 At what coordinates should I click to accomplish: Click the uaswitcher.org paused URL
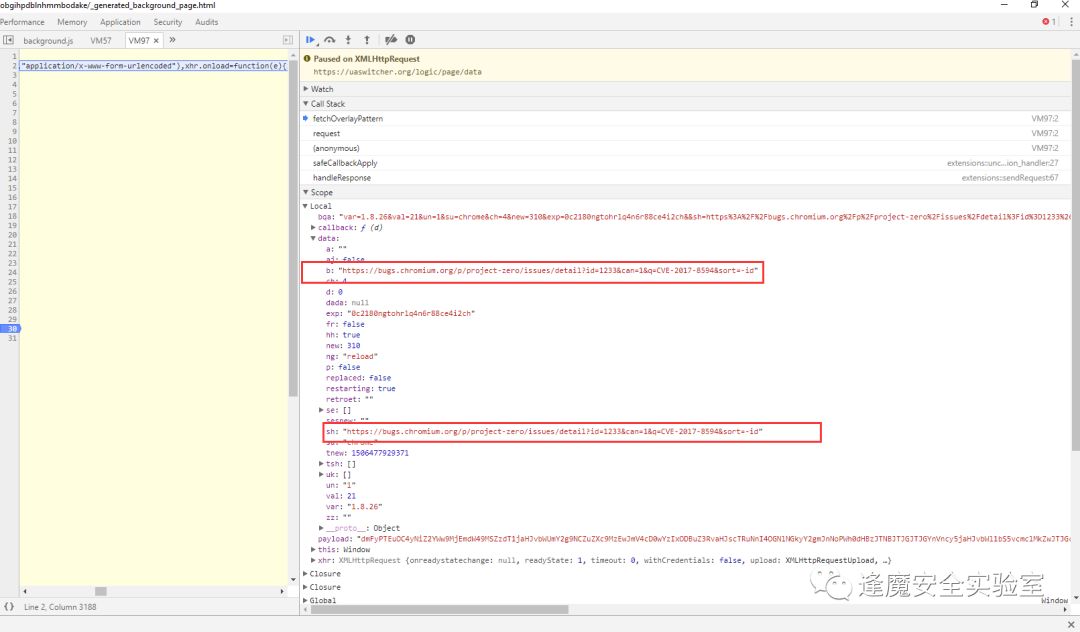click(x=397, y=72)
